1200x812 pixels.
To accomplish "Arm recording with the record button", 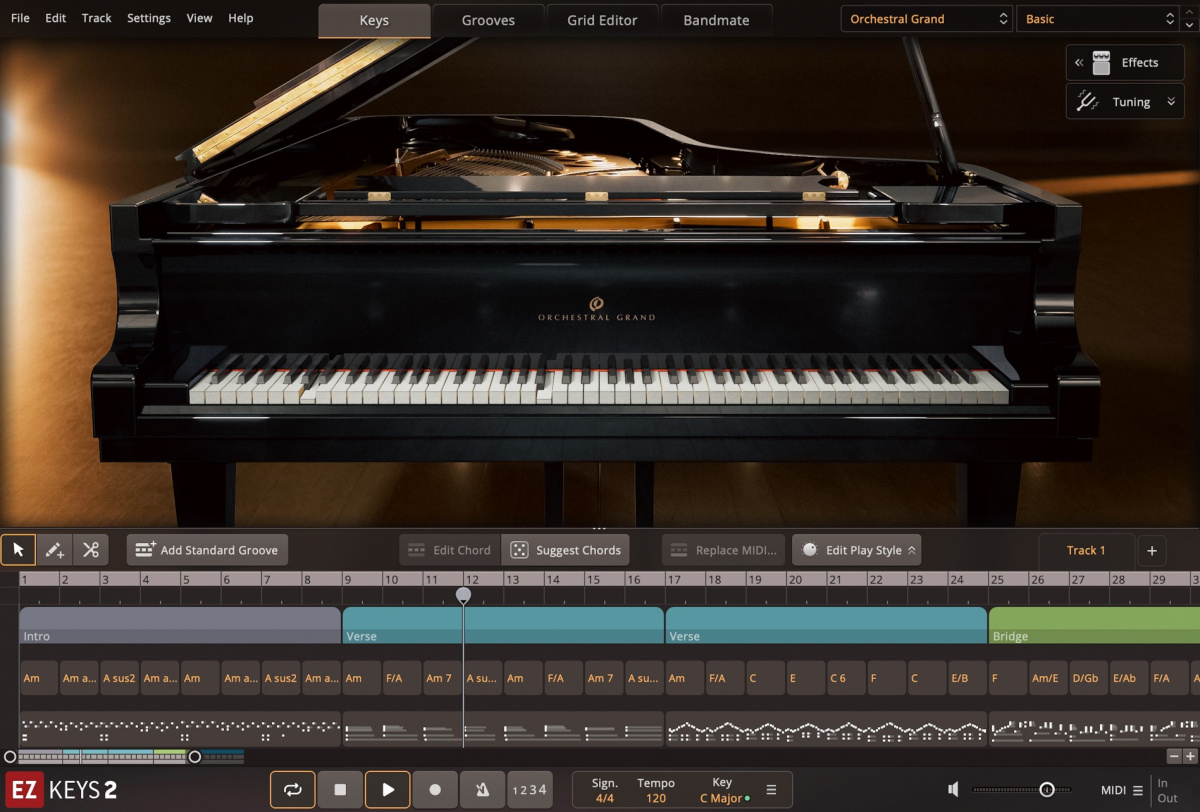I will pos(435,789).
